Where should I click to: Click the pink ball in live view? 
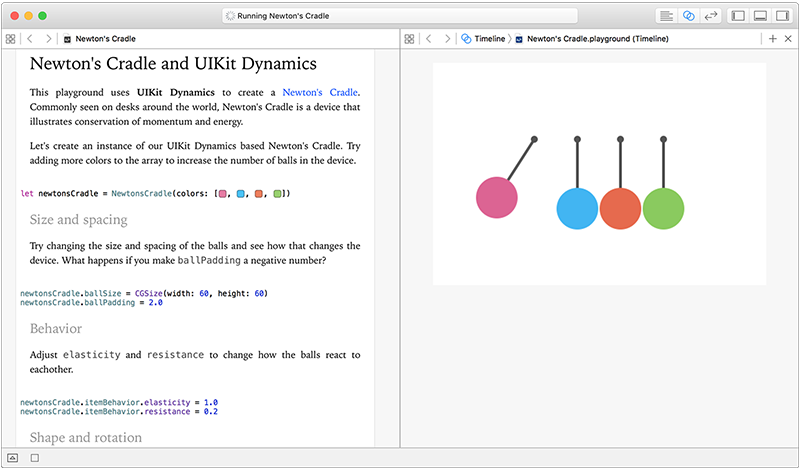(x=496, y=197)
